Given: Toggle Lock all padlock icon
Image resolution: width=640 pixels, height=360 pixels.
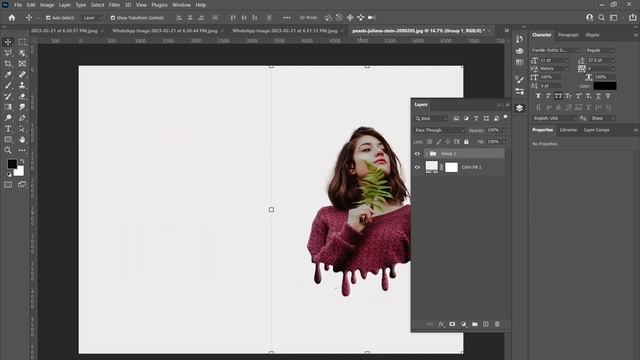Looking at the screenshot, I should click(466, 142).
